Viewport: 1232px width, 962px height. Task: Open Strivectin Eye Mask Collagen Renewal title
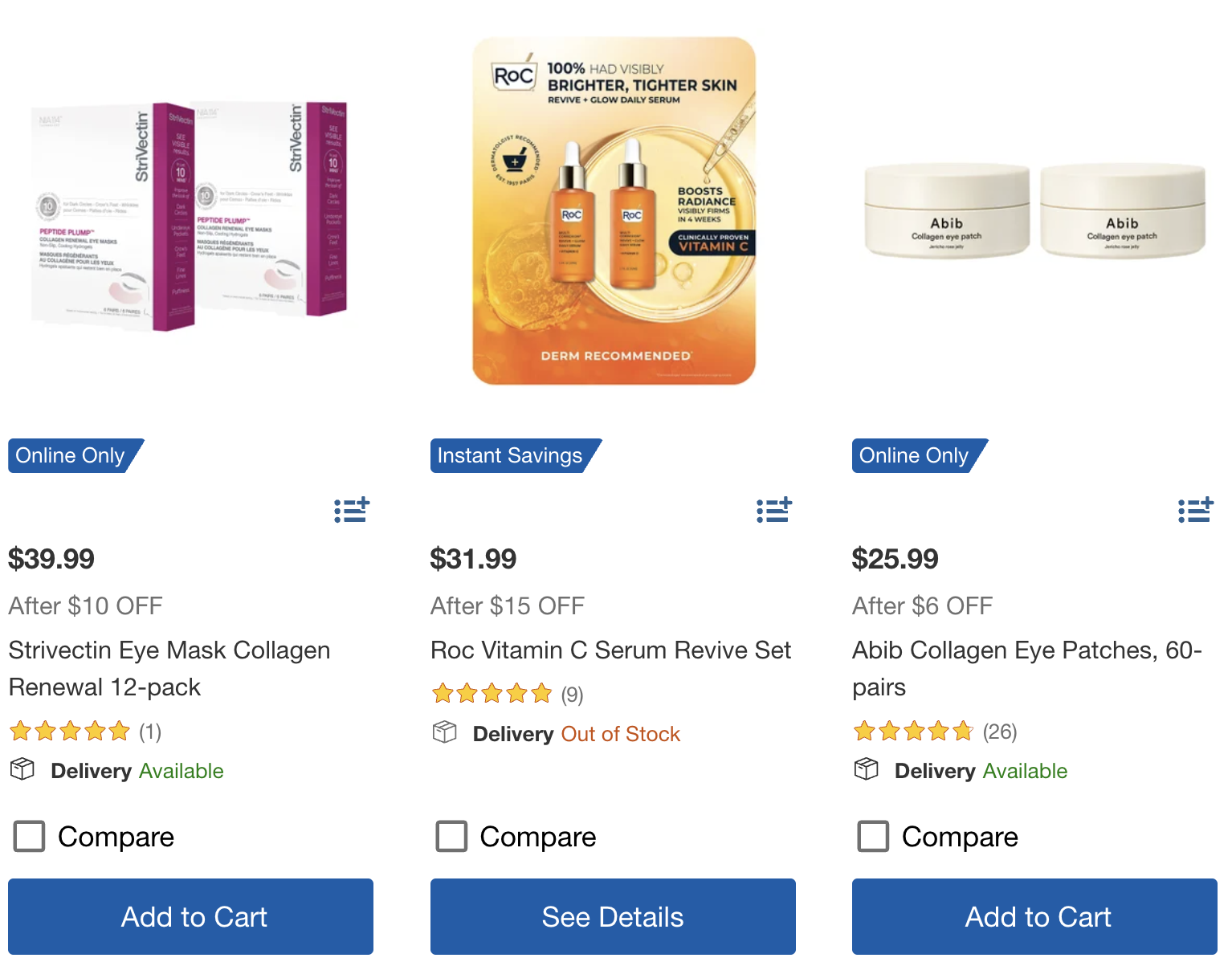169,668
